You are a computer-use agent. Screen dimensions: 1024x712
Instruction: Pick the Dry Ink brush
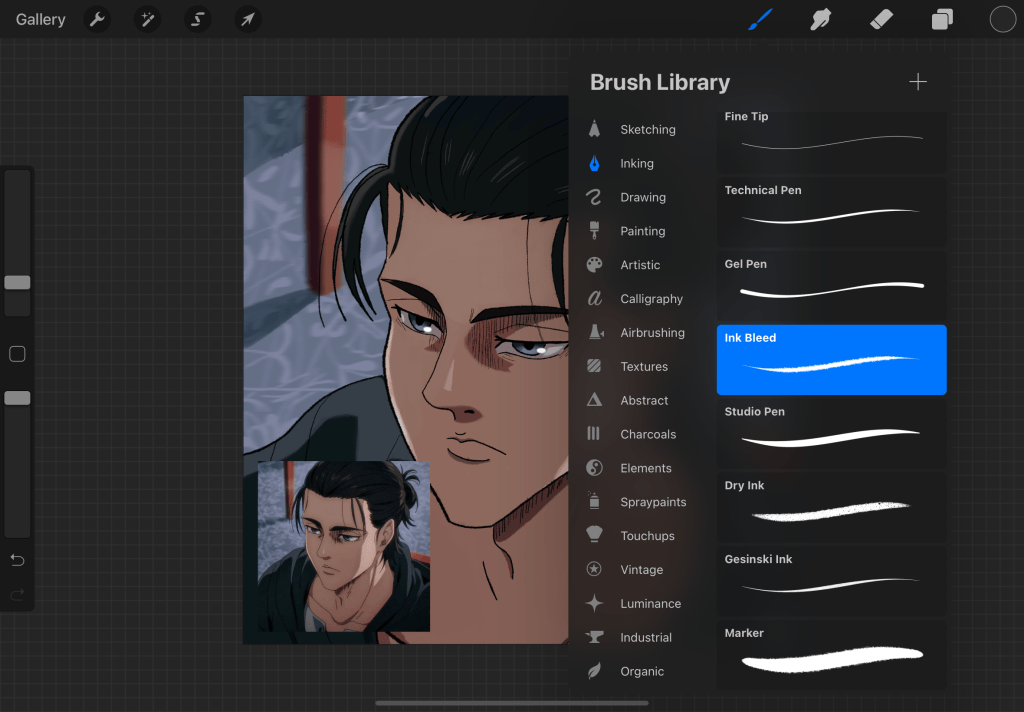tap(831, 507)
